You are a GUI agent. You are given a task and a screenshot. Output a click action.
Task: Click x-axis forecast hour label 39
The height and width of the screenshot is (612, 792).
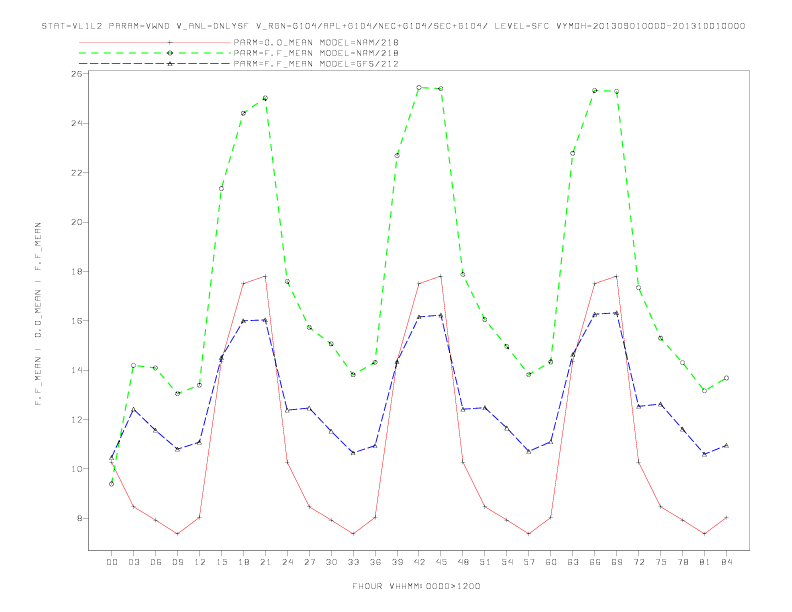coord(397,562)
